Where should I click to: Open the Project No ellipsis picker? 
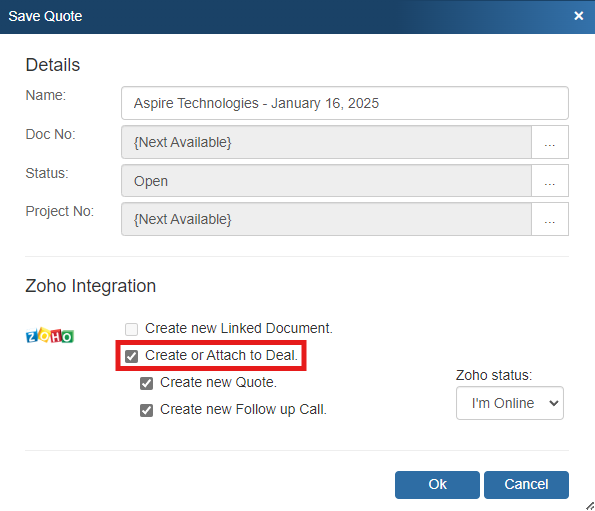pyautogui.click(x=550, y=219)
